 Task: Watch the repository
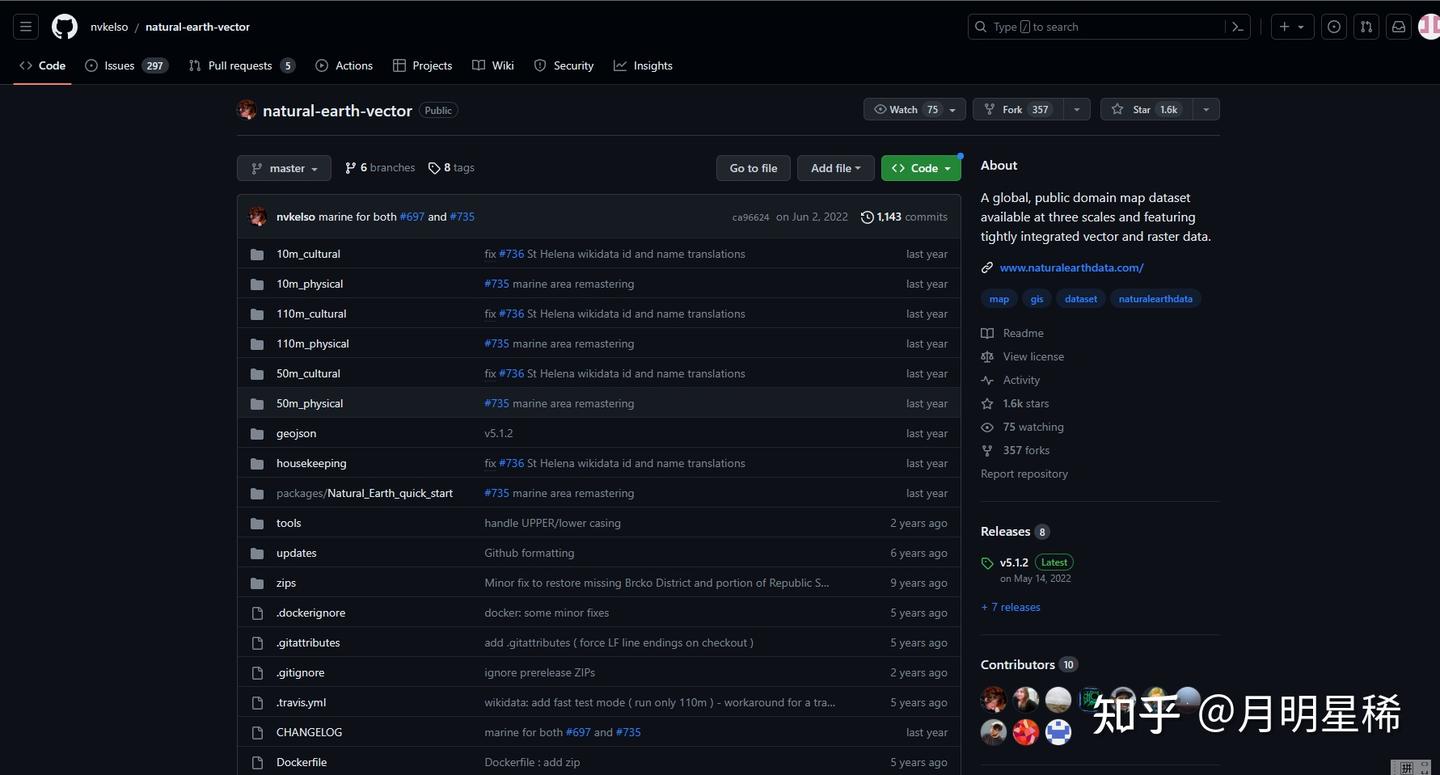[x=916, y=109]
